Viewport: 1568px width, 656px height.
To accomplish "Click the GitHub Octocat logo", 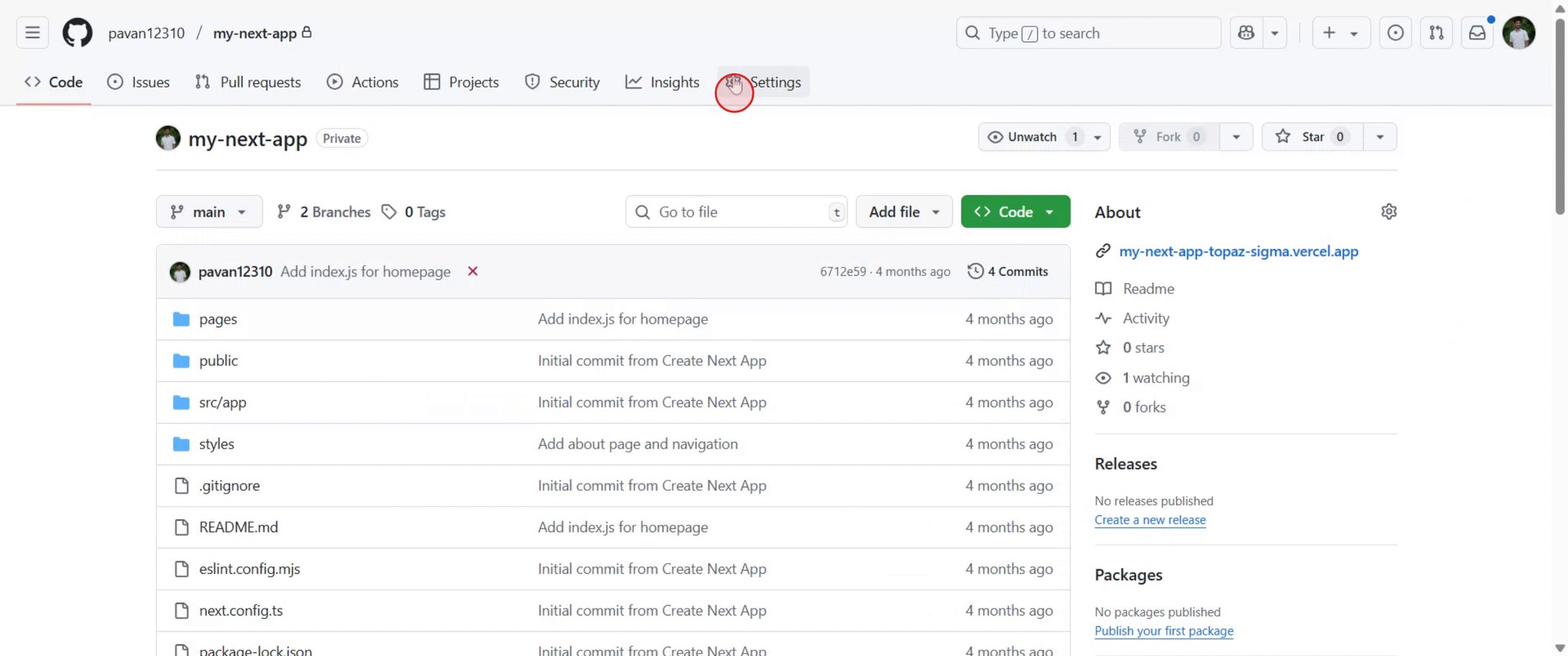I will point(77,33).
